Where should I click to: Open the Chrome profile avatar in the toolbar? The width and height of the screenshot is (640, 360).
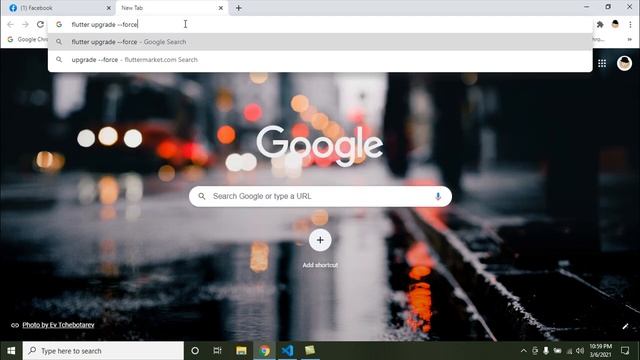tap(615, 24)
